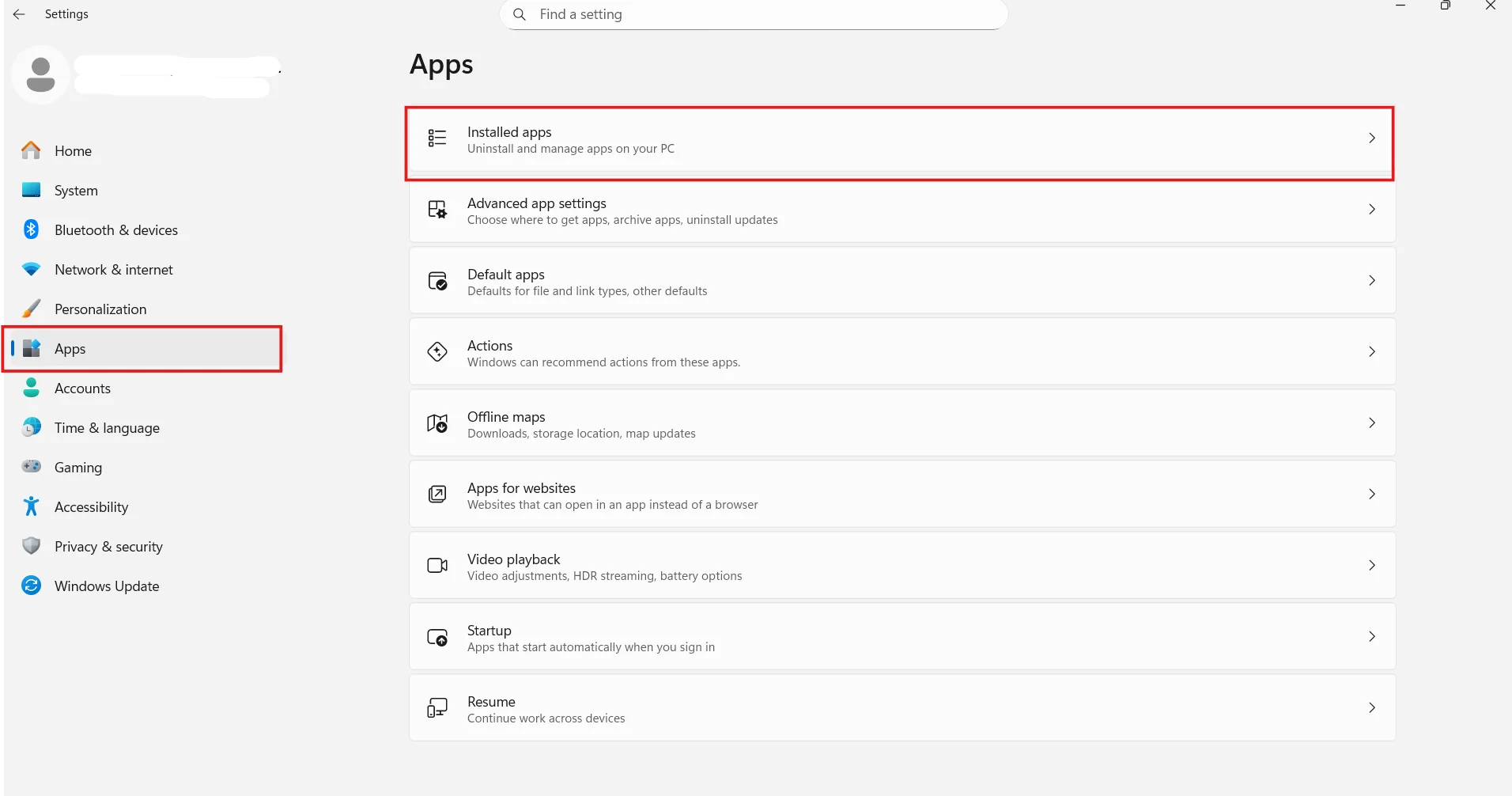This screenshot has height=796, width=1512.
Task: Expand the Offline maps chevron
Action: click(1372, 423)
